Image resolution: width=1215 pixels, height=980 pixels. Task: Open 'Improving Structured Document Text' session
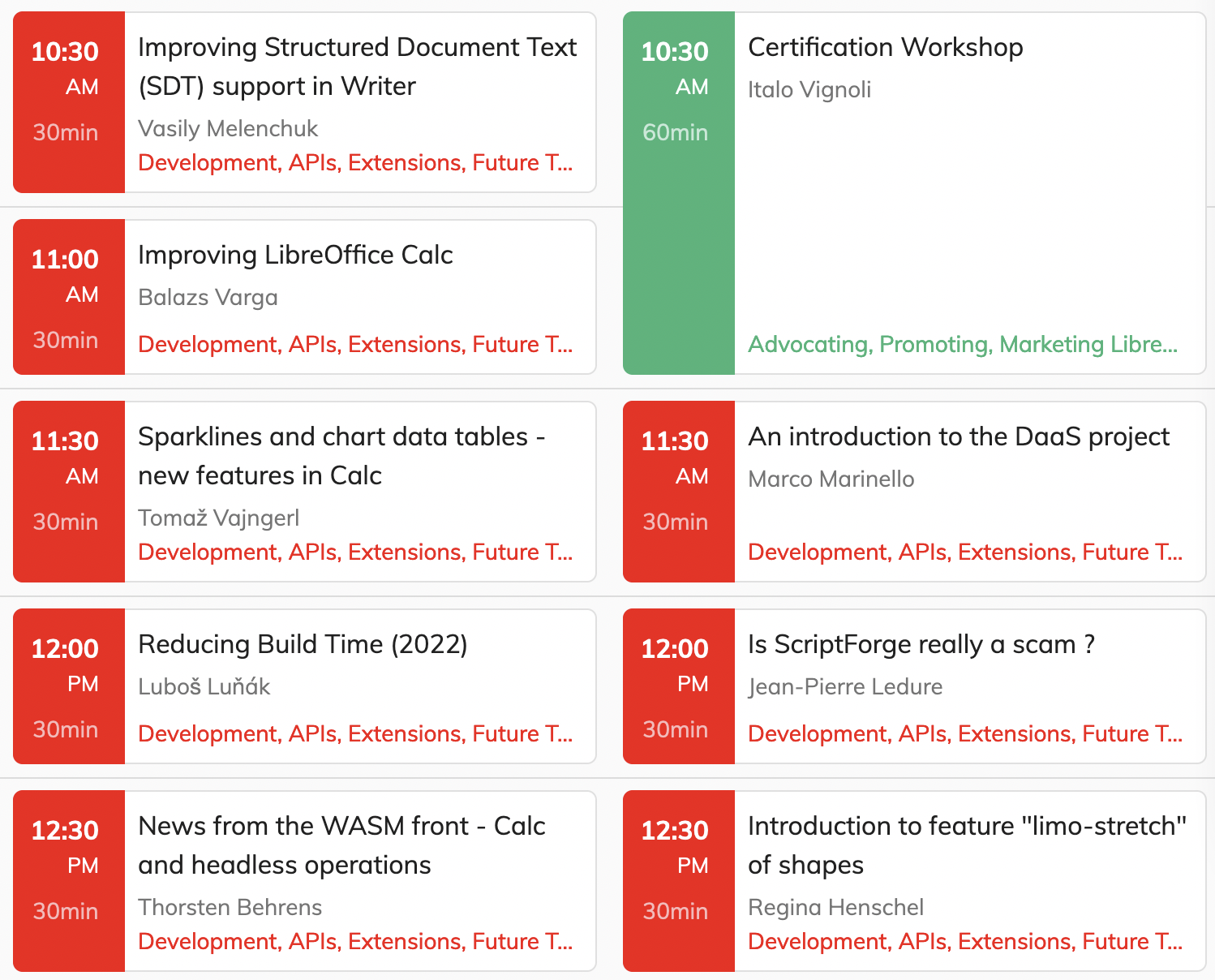(x=357, y=67)
